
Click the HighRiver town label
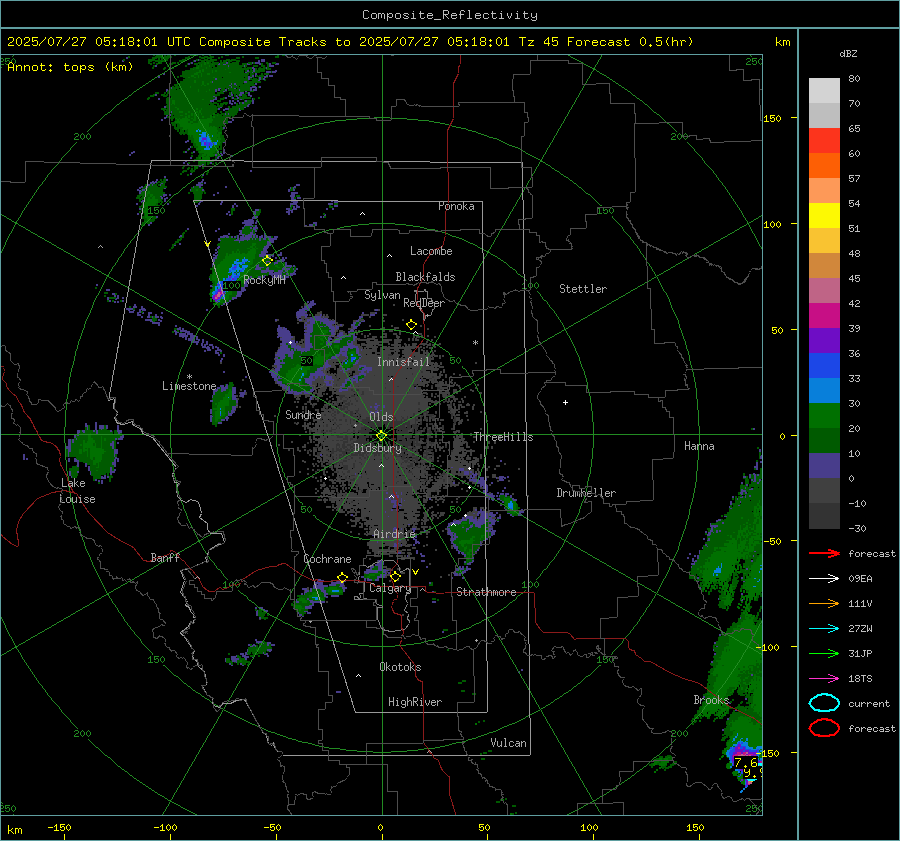(415, 702)
